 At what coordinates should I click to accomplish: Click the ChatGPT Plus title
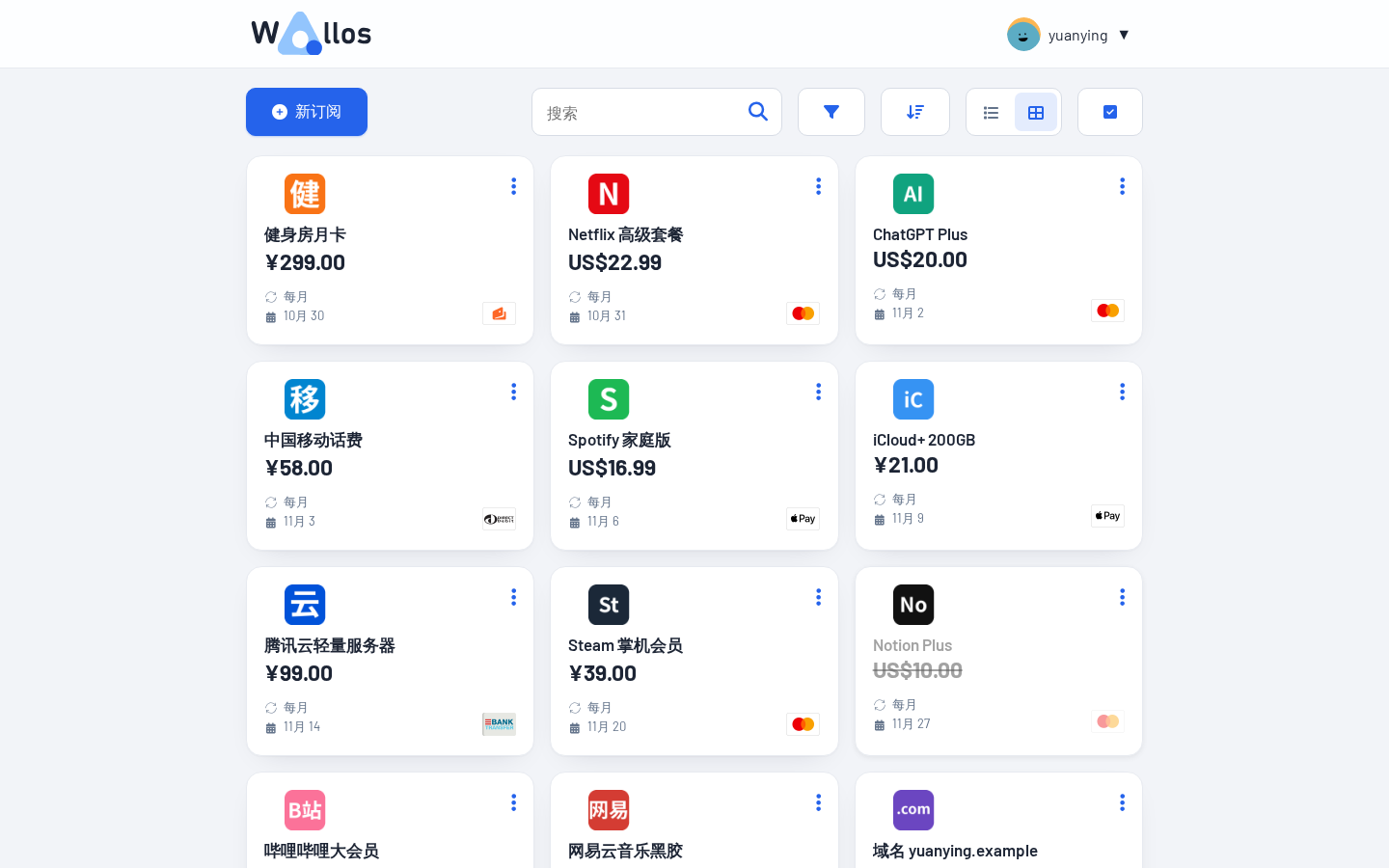click(x=920, y=234)
